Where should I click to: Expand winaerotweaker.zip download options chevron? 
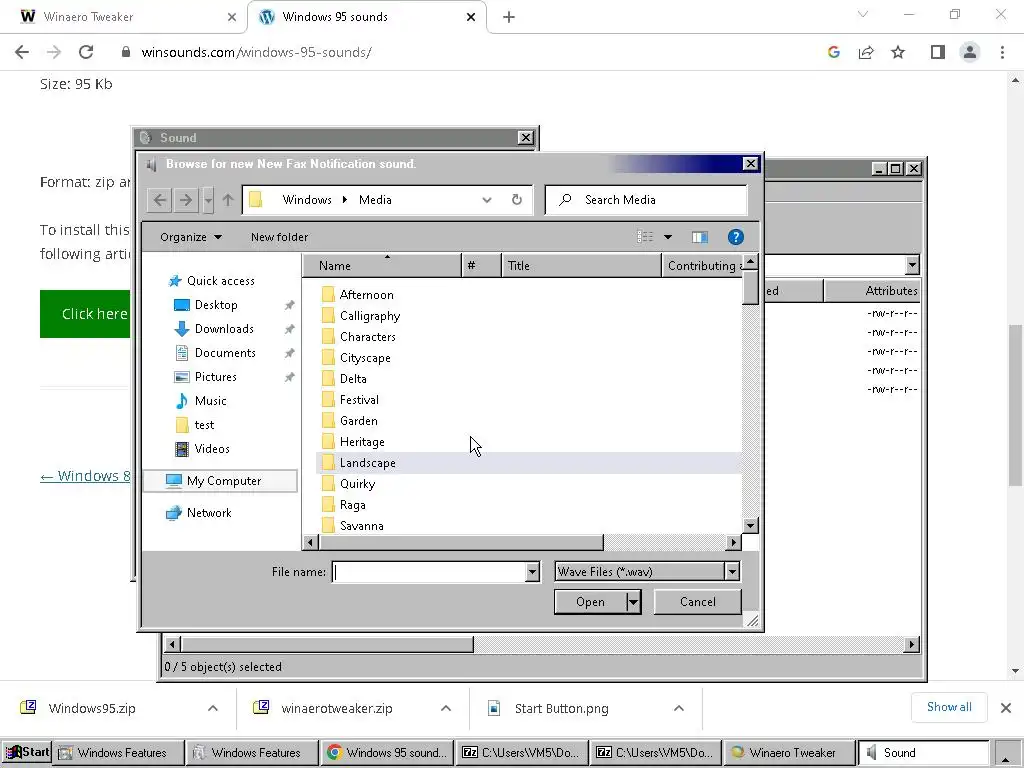point(445,709)
